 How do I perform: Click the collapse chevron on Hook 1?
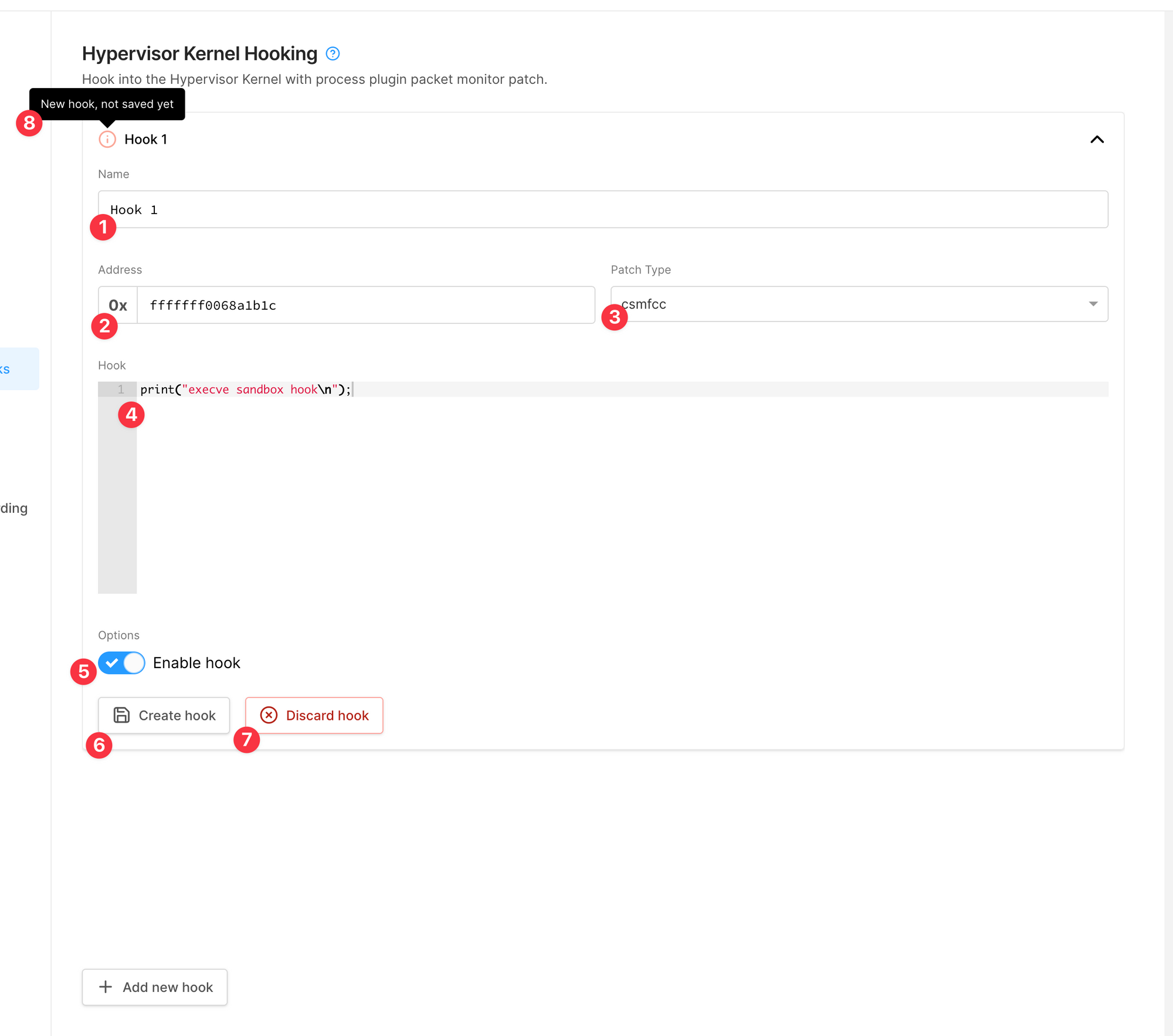coord(1097,138)
